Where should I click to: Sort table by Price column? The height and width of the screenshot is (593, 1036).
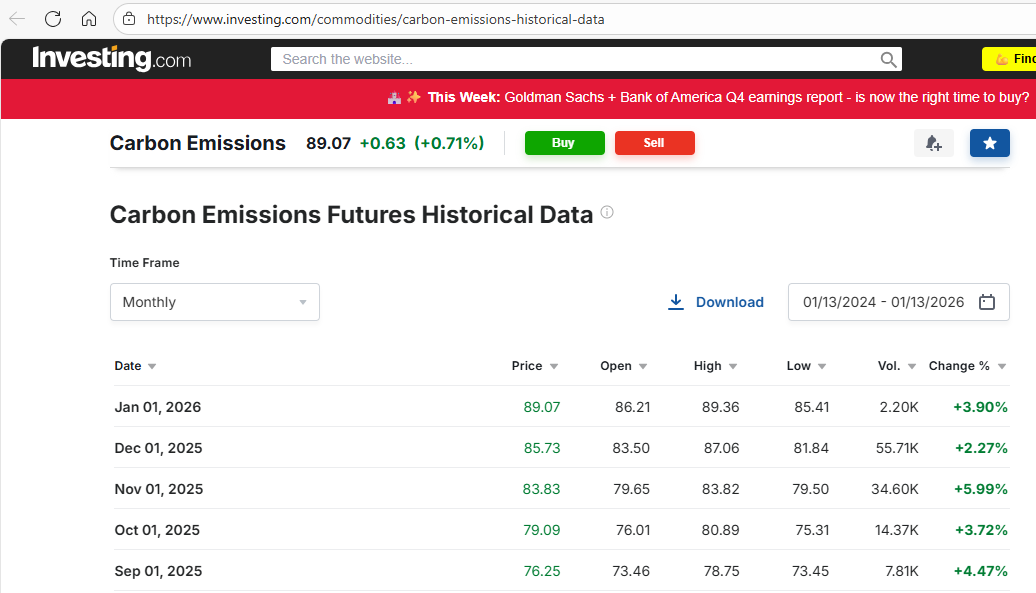coord(534,366)
